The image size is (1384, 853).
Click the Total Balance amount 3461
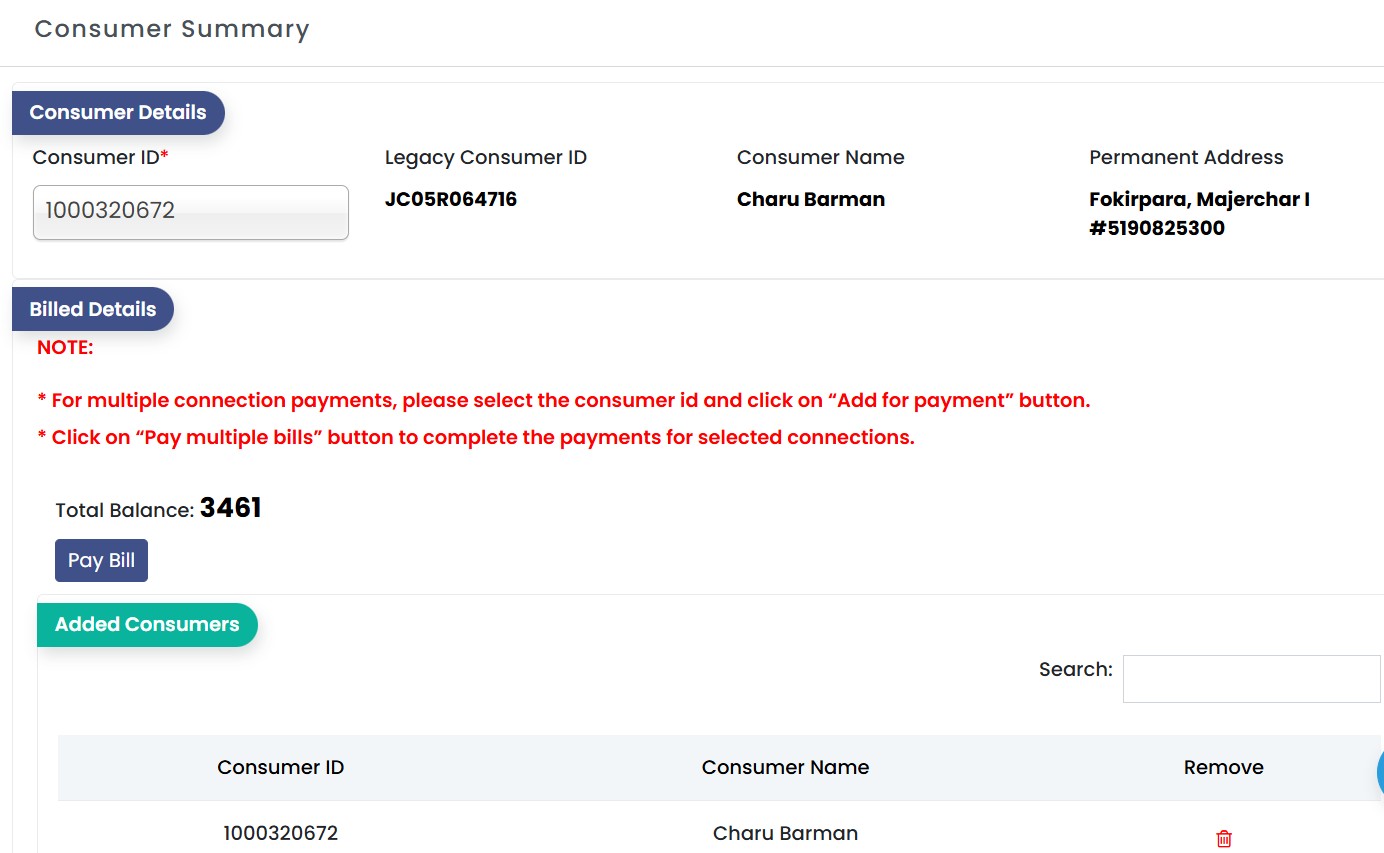tap(230, 508)
